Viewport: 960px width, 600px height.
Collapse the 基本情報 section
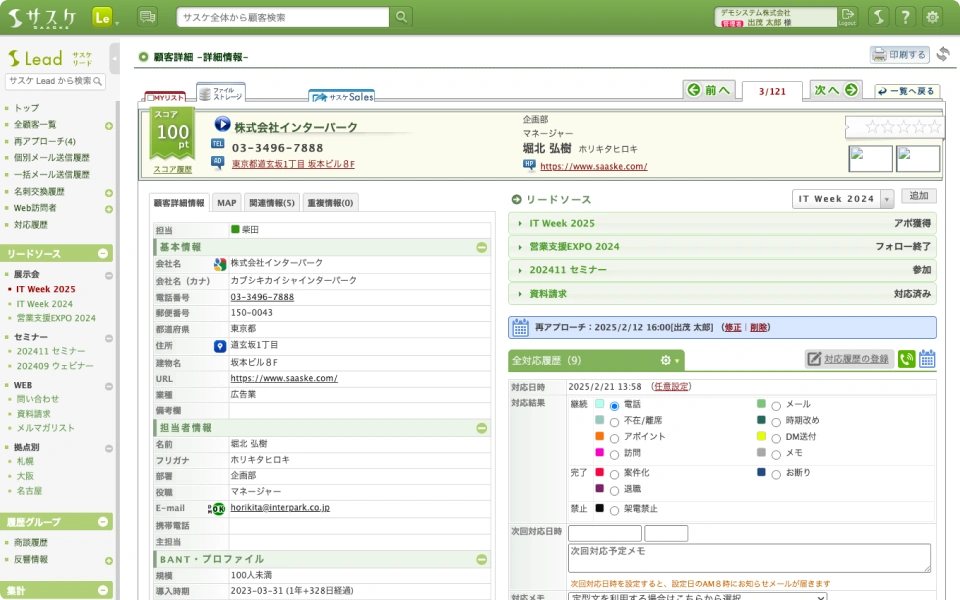coord(481,247)
